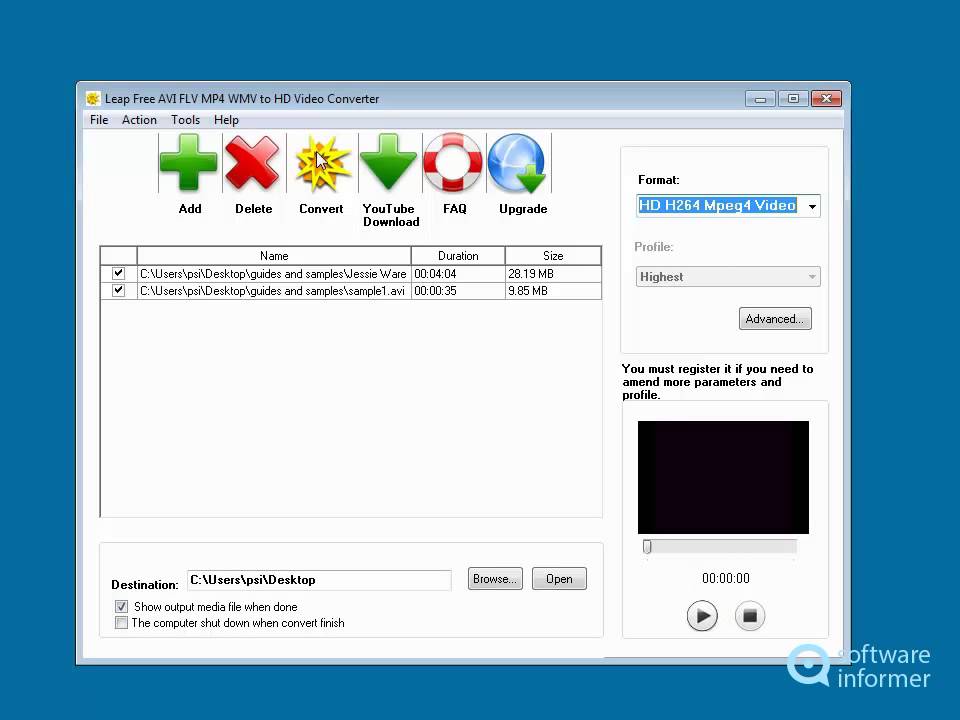Open the File menu
The height and width of the screenshot is (720, 960).
coord(99,120)
